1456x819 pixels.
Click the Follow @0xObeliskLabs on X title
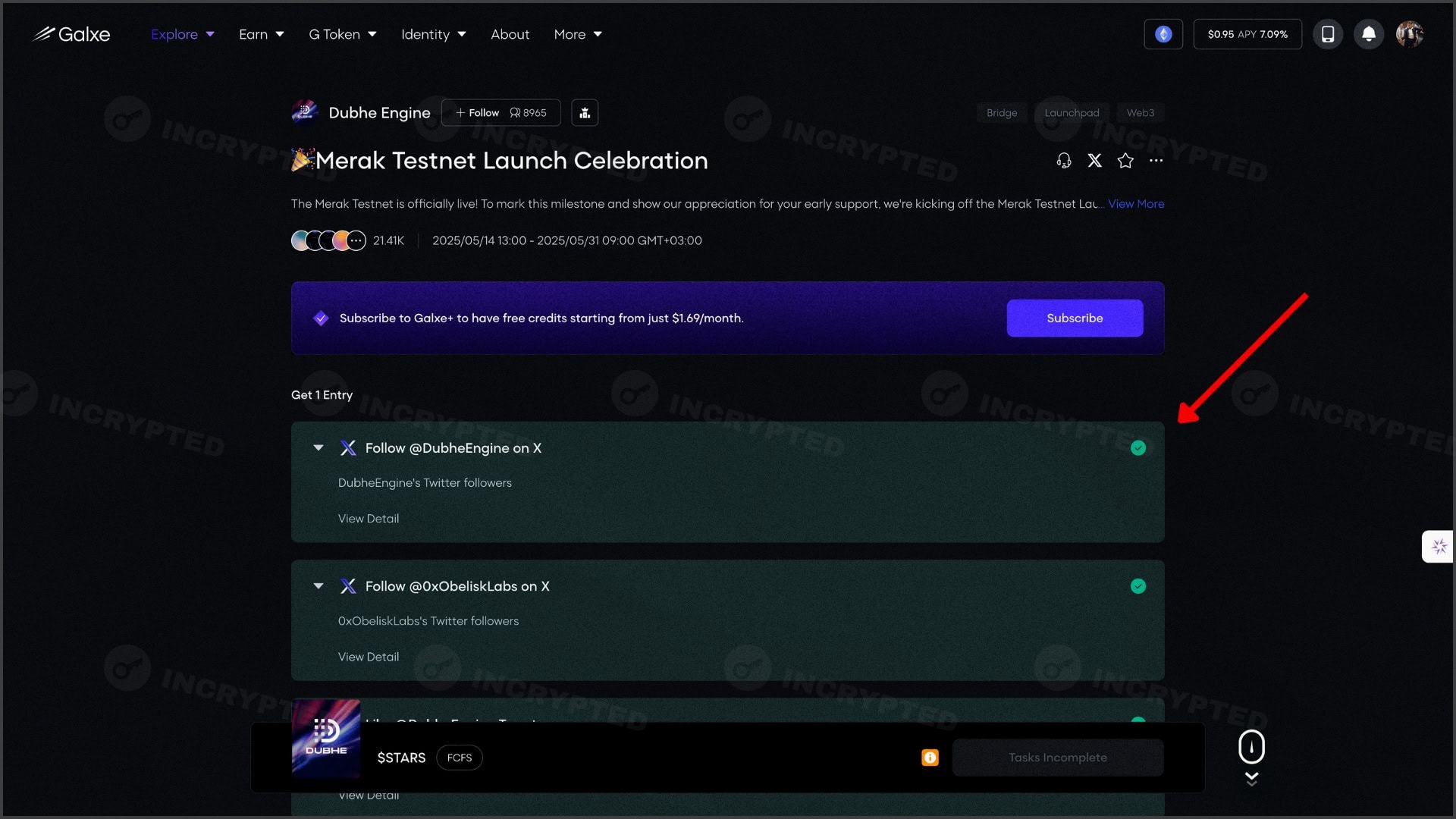point(457,586)
